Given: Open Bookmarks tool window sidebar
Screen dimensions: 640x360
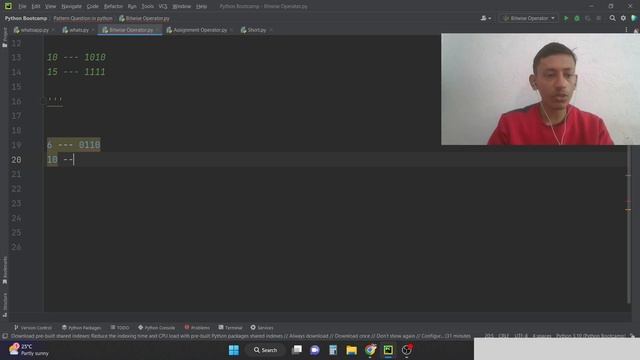Looking at the screenshot, I should click(4, 270).
